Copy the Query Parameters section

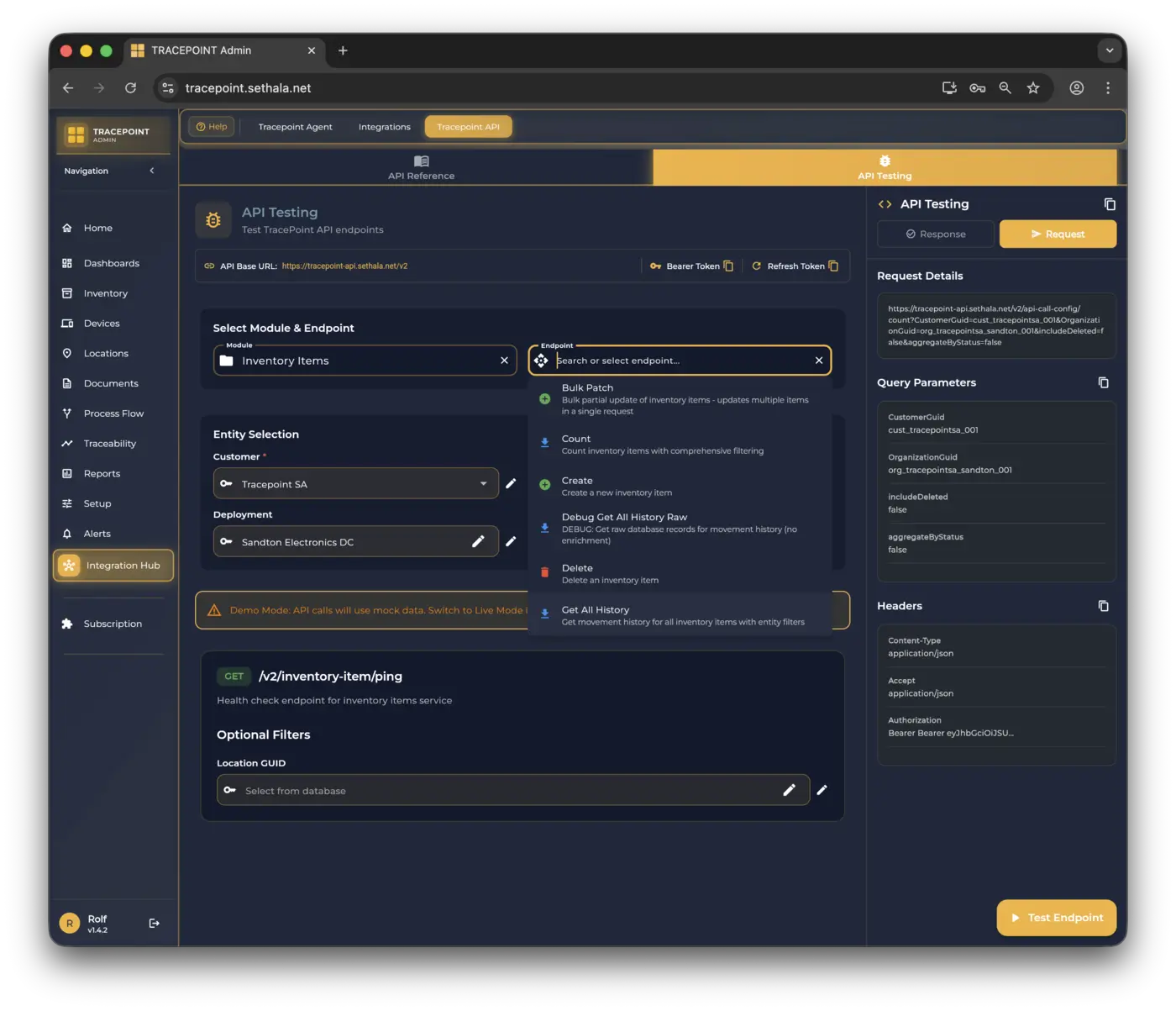coord(1103,383)
